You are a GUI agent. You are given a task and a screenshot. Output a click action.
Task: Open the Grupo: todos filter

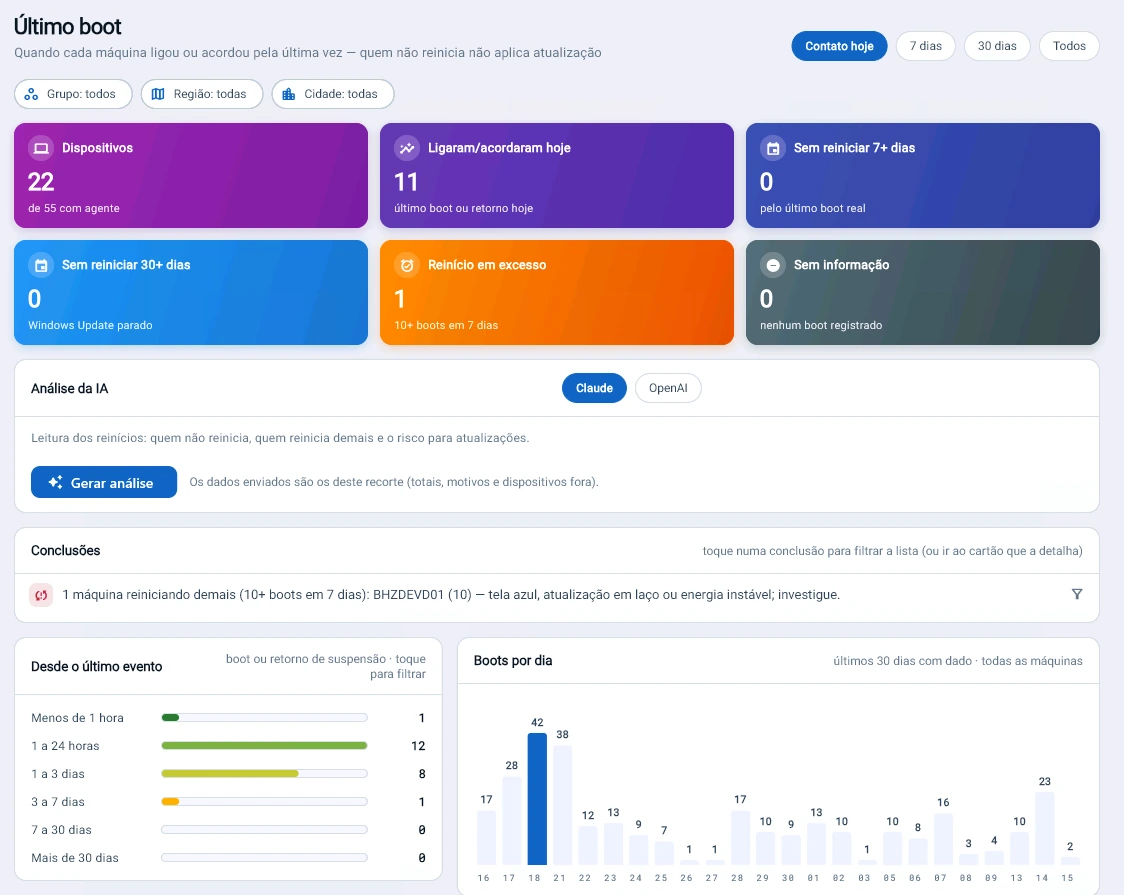coord(73,94)
